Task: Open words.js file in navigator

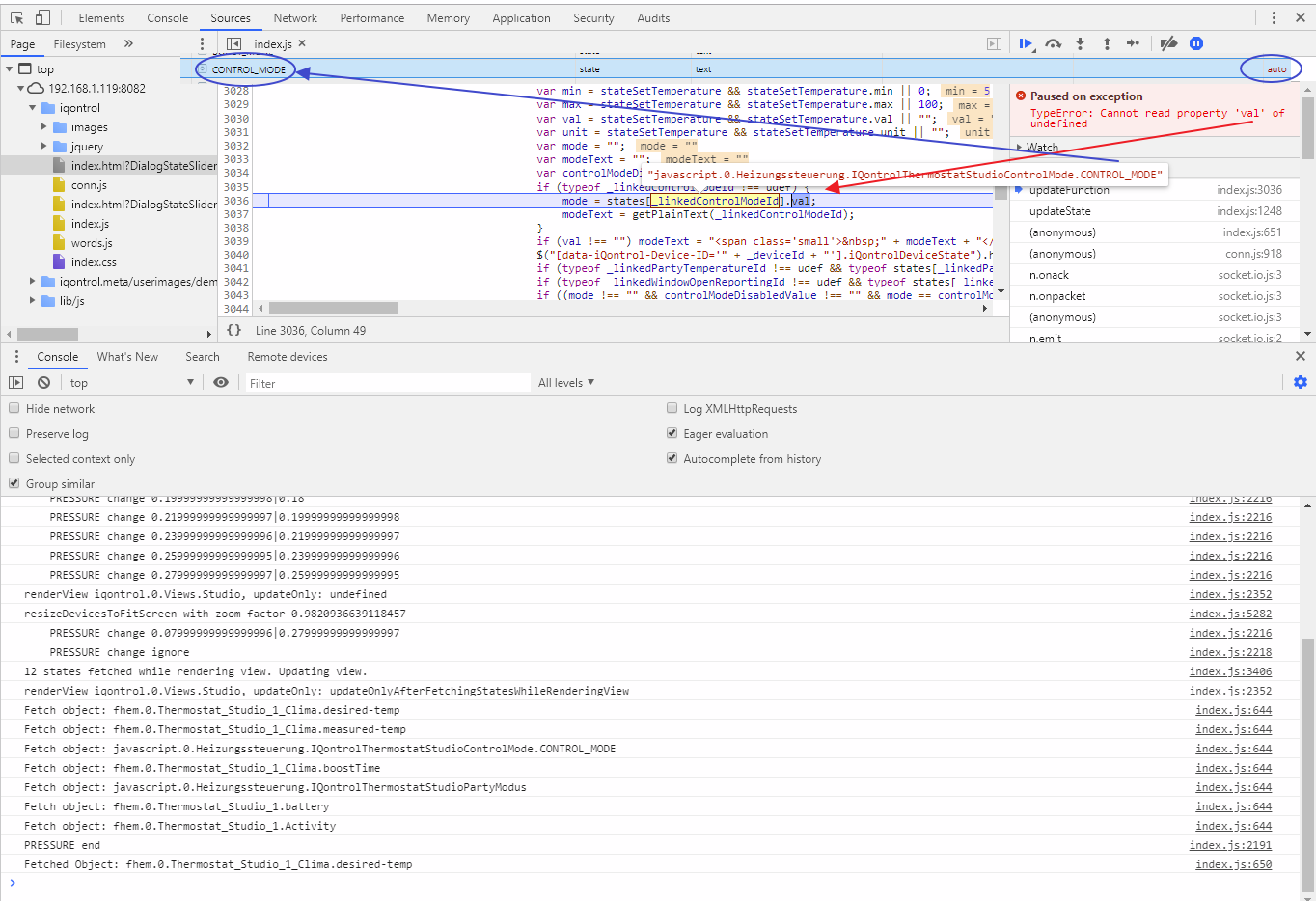Action: [x=92, y=242]
